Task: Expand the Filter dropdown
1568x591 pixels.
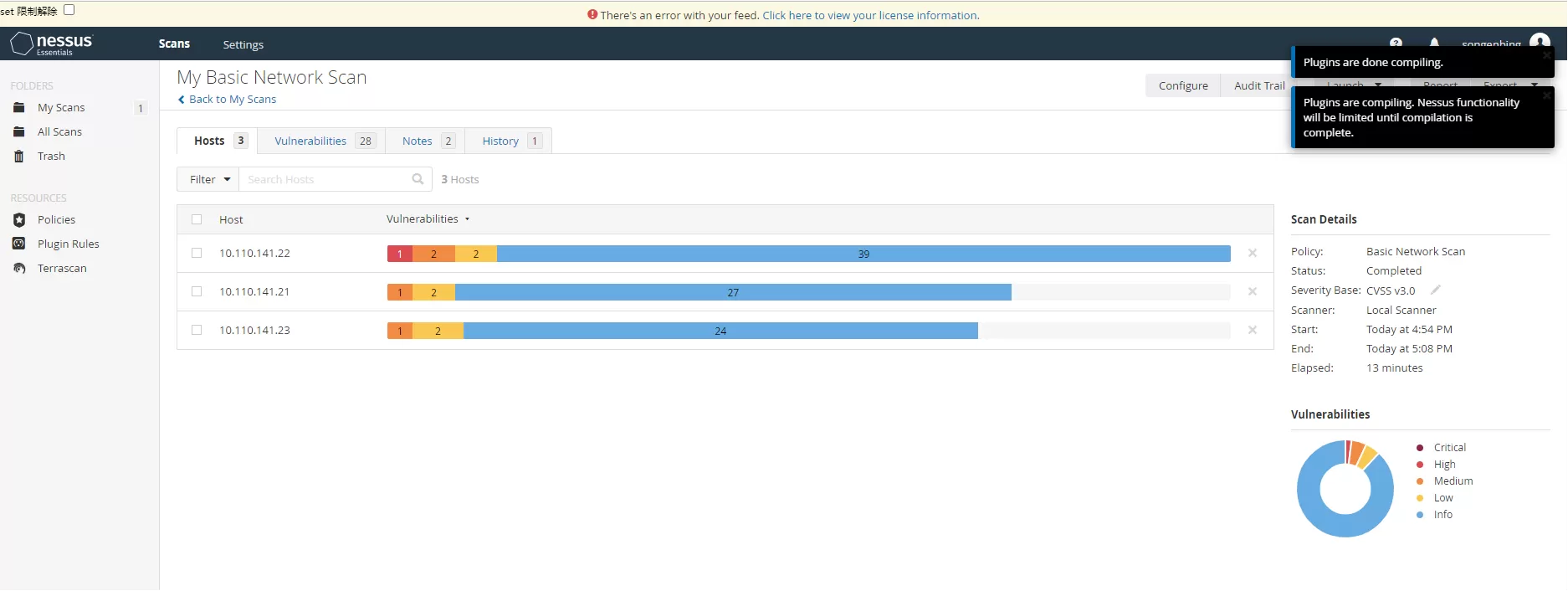Action: click(x=208, y=179)
